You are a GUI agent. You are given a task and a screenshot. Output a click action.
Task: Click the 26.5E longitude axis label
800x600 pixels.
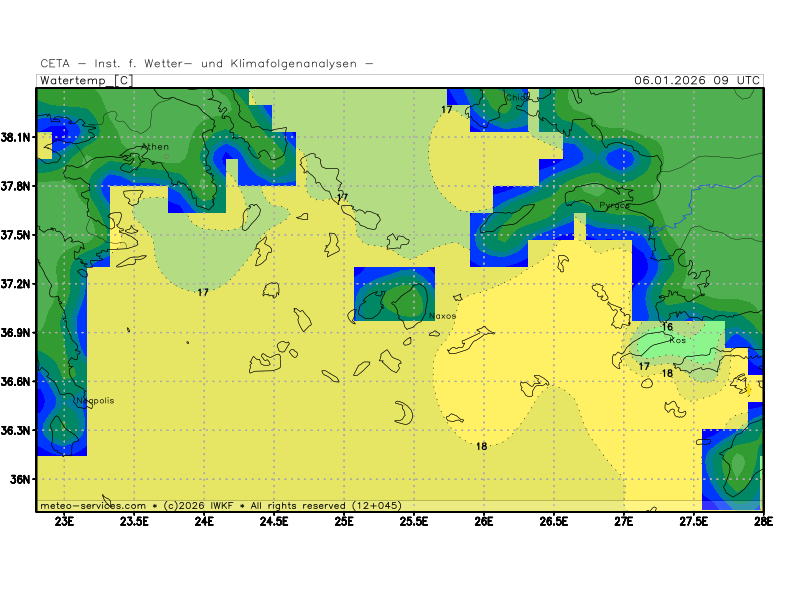click(x=554, y=521)
